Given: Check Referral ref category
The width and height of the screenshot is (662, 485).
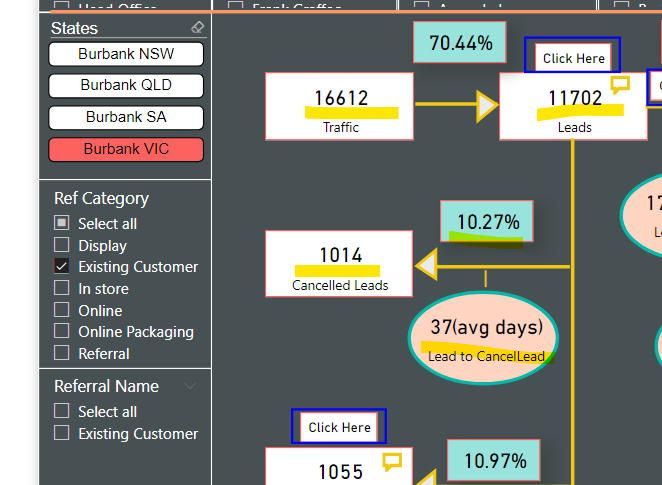Looking at the screenshot, I should [x=62, y=353].
